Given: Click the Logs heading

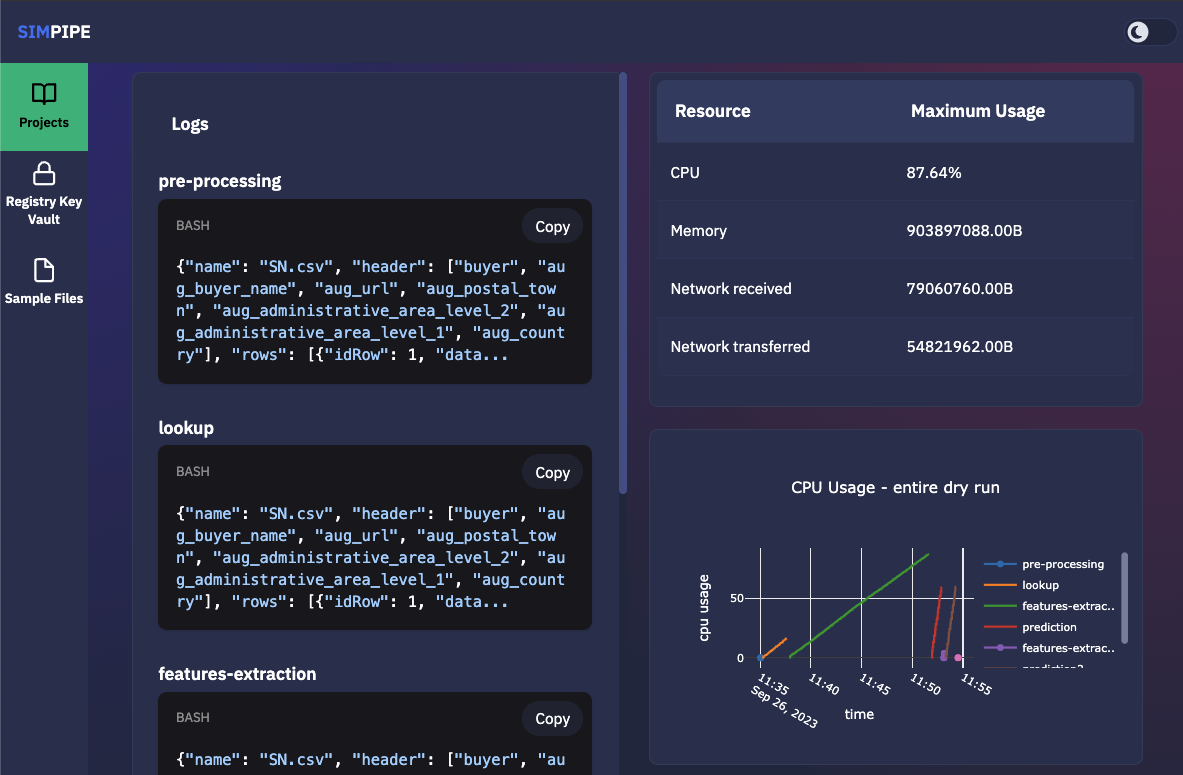Looking at the screenshot, I should coord(190,124).
